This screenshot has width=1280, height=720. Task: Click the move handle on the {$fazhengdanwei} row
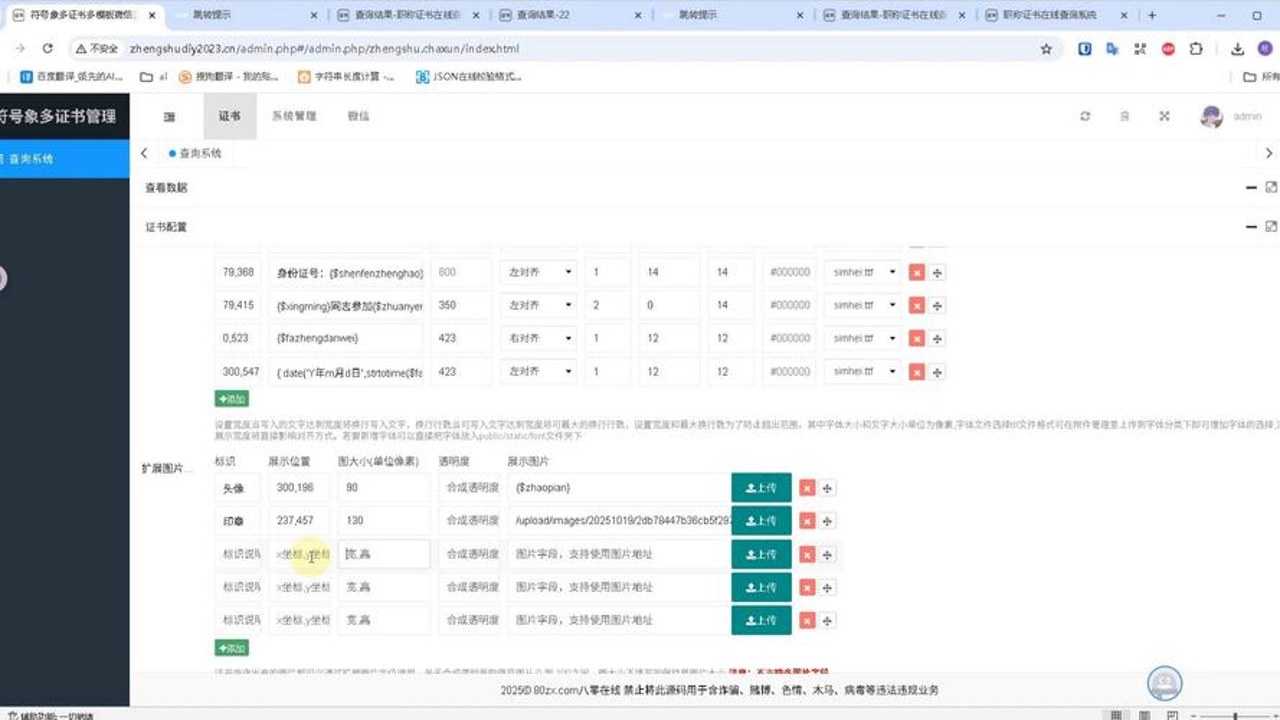coord(937,339)
